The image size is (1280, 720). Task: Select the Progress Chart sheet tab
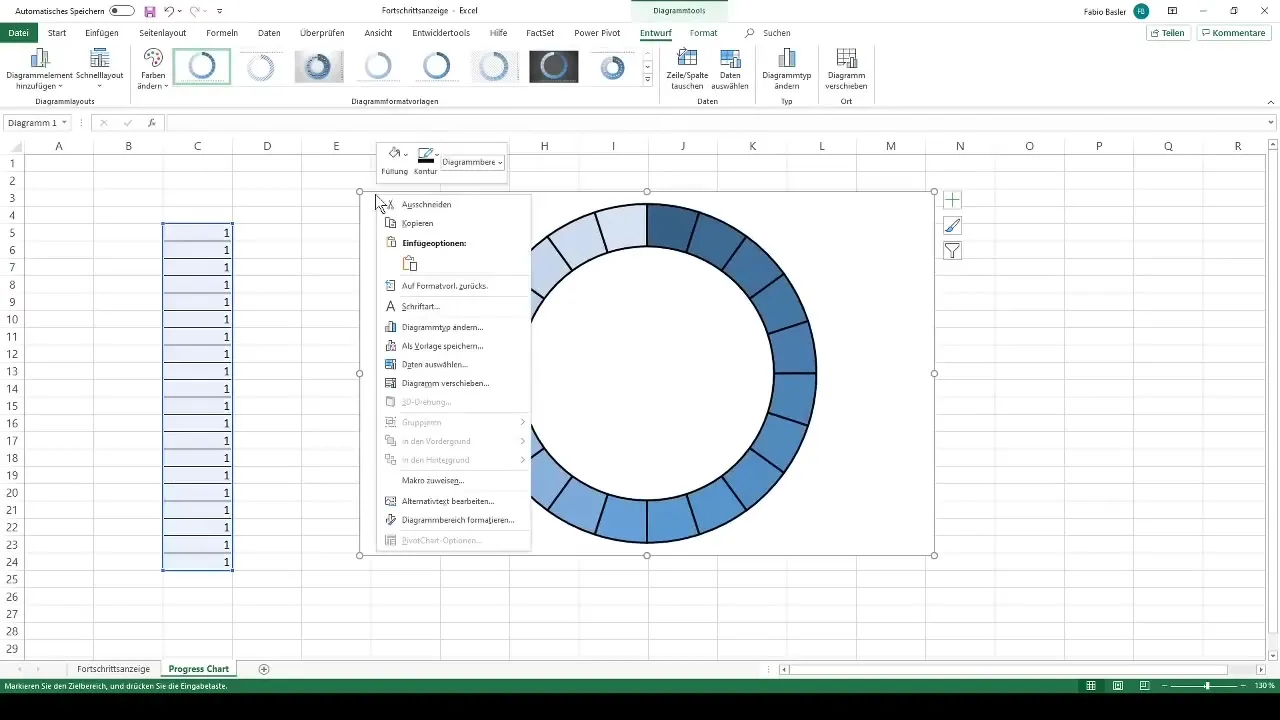198,669
